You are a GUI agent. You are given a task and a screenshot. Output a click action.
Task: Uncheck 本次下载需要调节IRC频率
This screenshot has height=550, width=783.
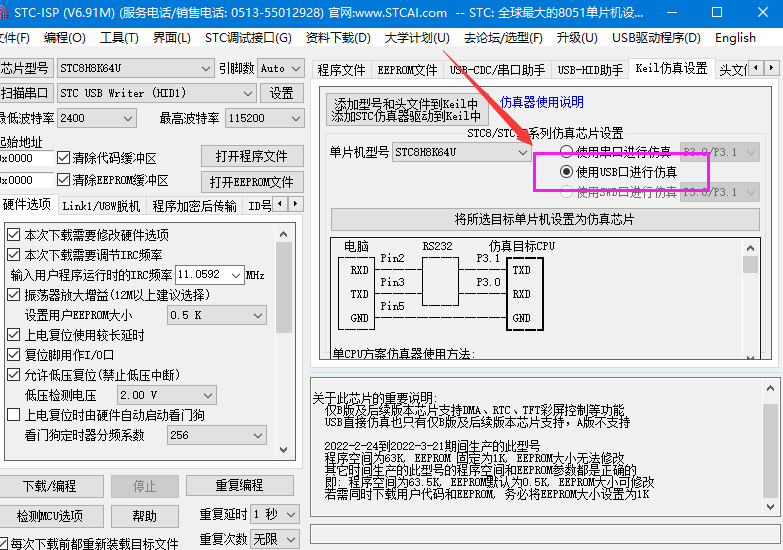coord(14,255)
